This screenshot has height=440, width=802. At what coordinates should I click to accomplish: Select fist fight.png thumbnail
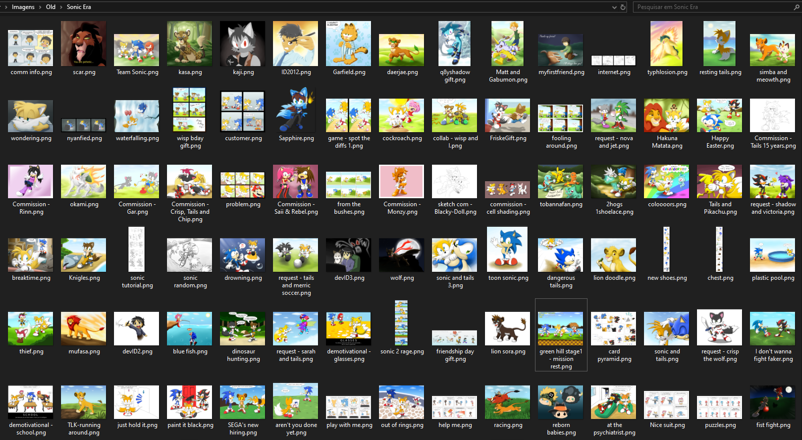click(x=772, y=402)
